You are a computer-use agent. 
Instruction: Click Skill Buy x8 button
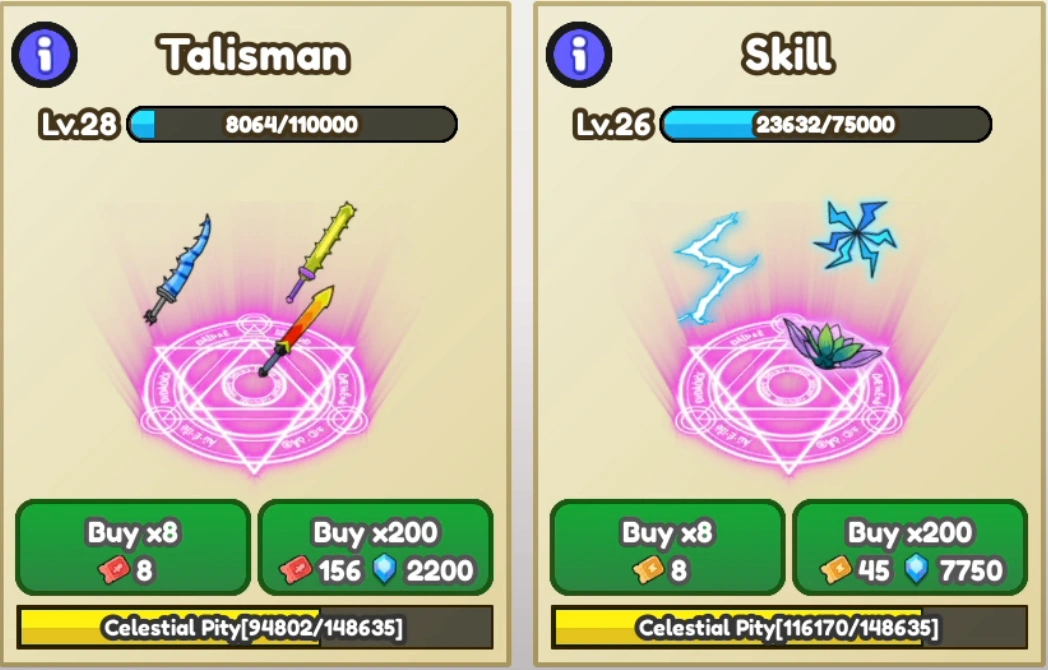(668, 548)
